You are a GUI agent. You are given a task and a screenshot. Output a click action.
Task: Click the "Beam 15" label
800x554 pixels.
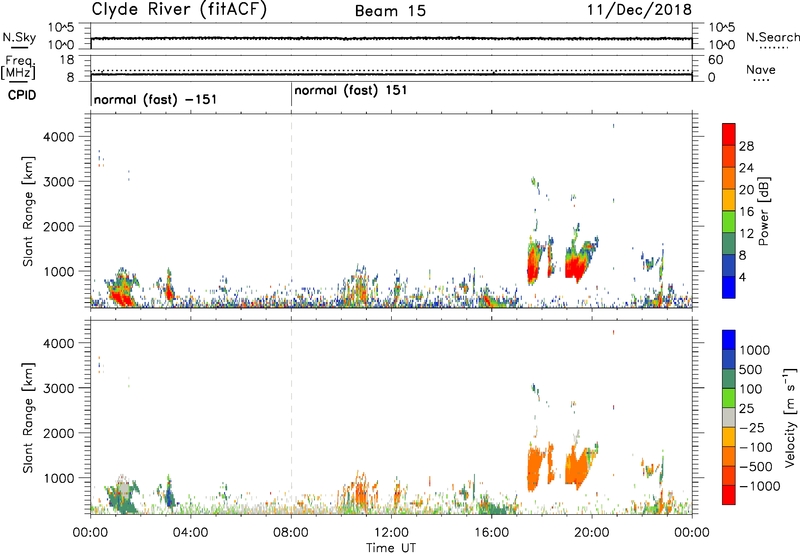pyautogui.click(x=390, y=11)
